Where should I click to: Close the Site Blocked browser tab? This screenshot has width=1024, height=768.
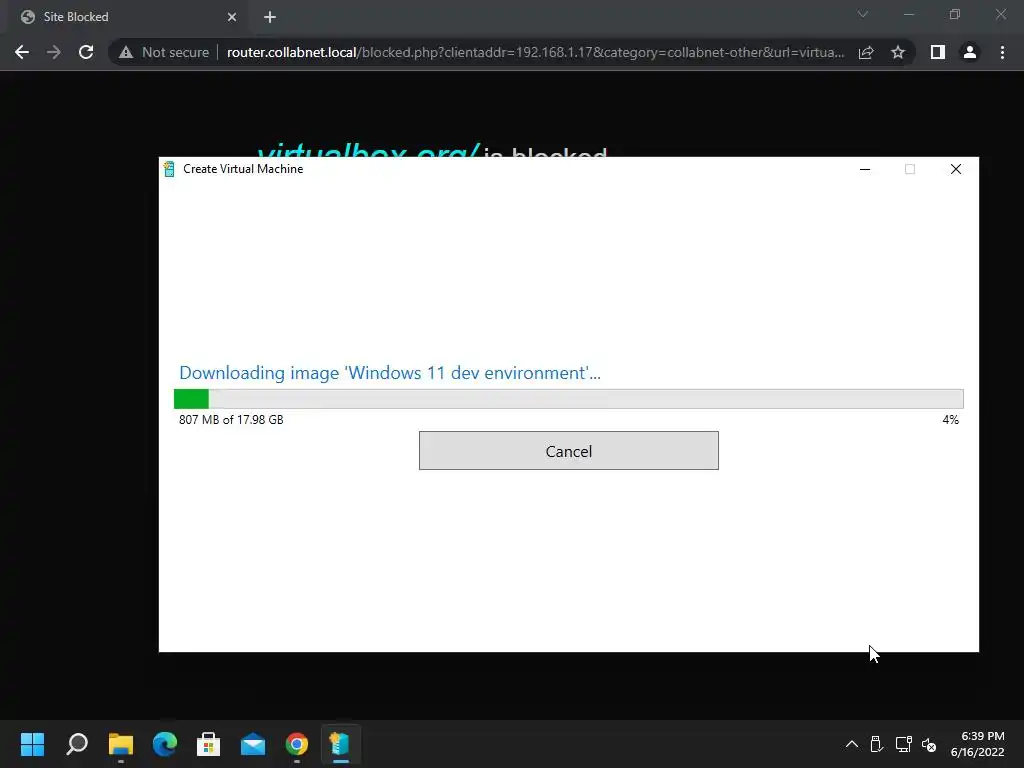pyautogui.click(x=232, y=17)
